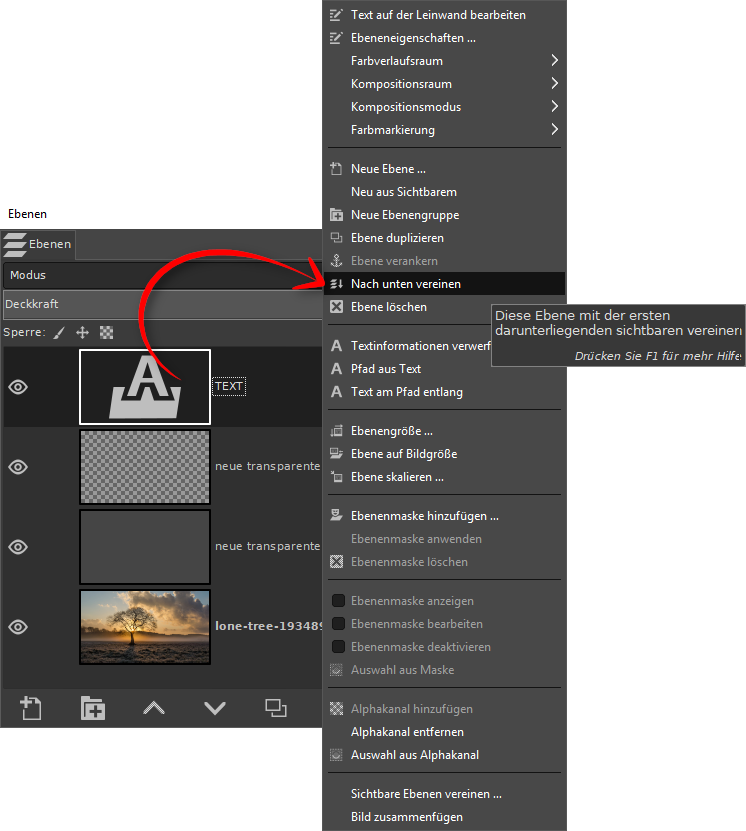Click edit icon beside Text auf der Leinwand

pos(336,15)
